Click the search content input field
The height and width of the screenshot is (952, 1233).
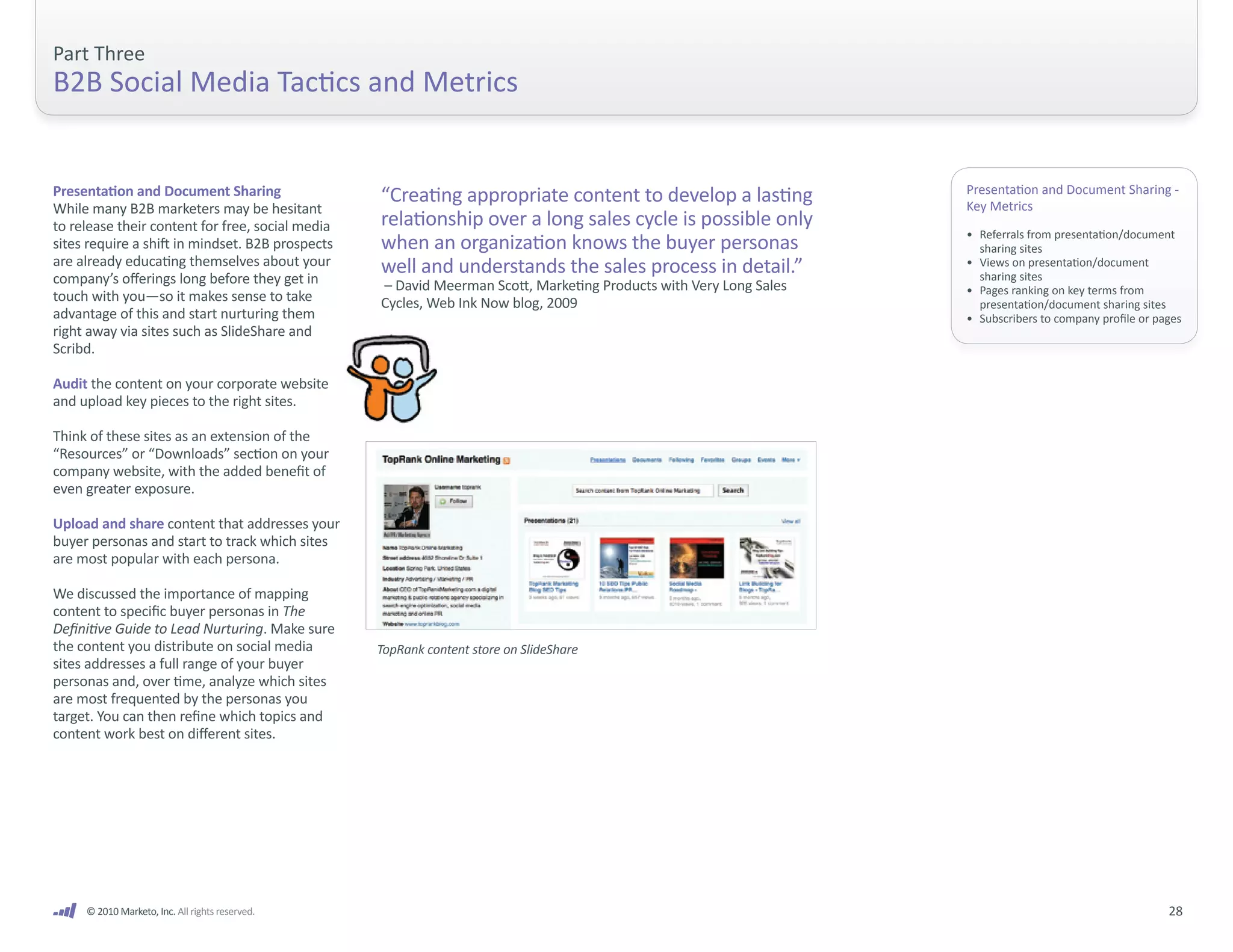tap(642, 490)
